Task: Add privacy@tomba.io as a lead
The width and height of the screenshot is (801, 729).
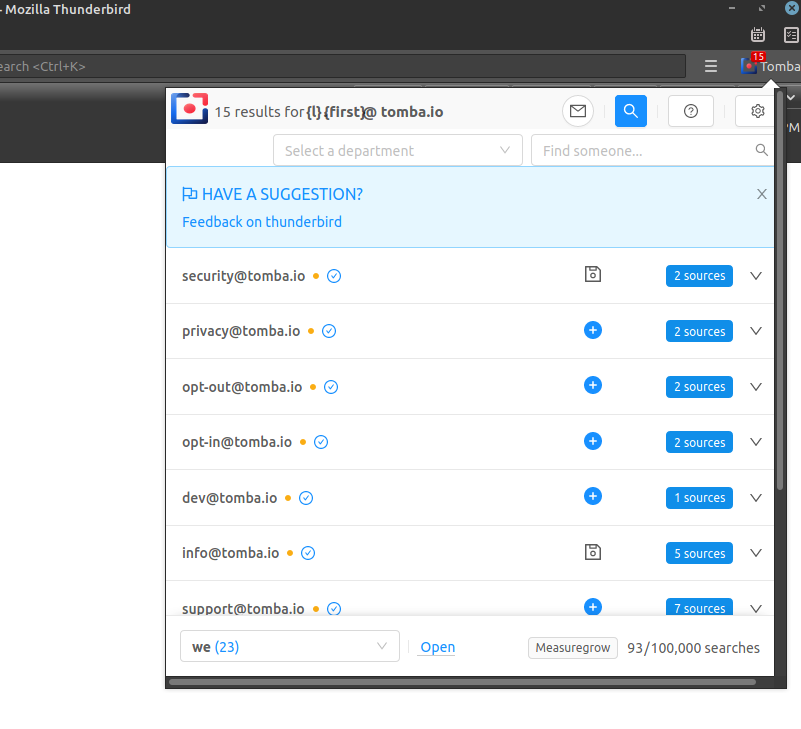Action: click(593, 330)
